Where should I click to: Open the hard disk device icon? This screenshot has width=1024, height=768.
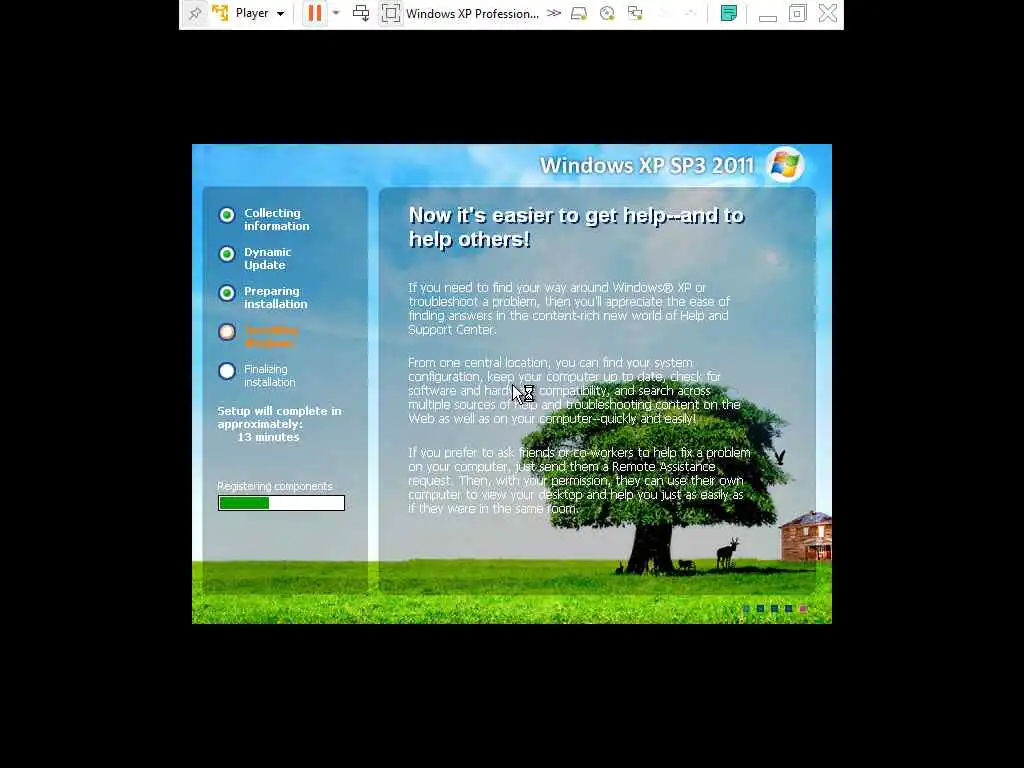click(x=579, y=13)
